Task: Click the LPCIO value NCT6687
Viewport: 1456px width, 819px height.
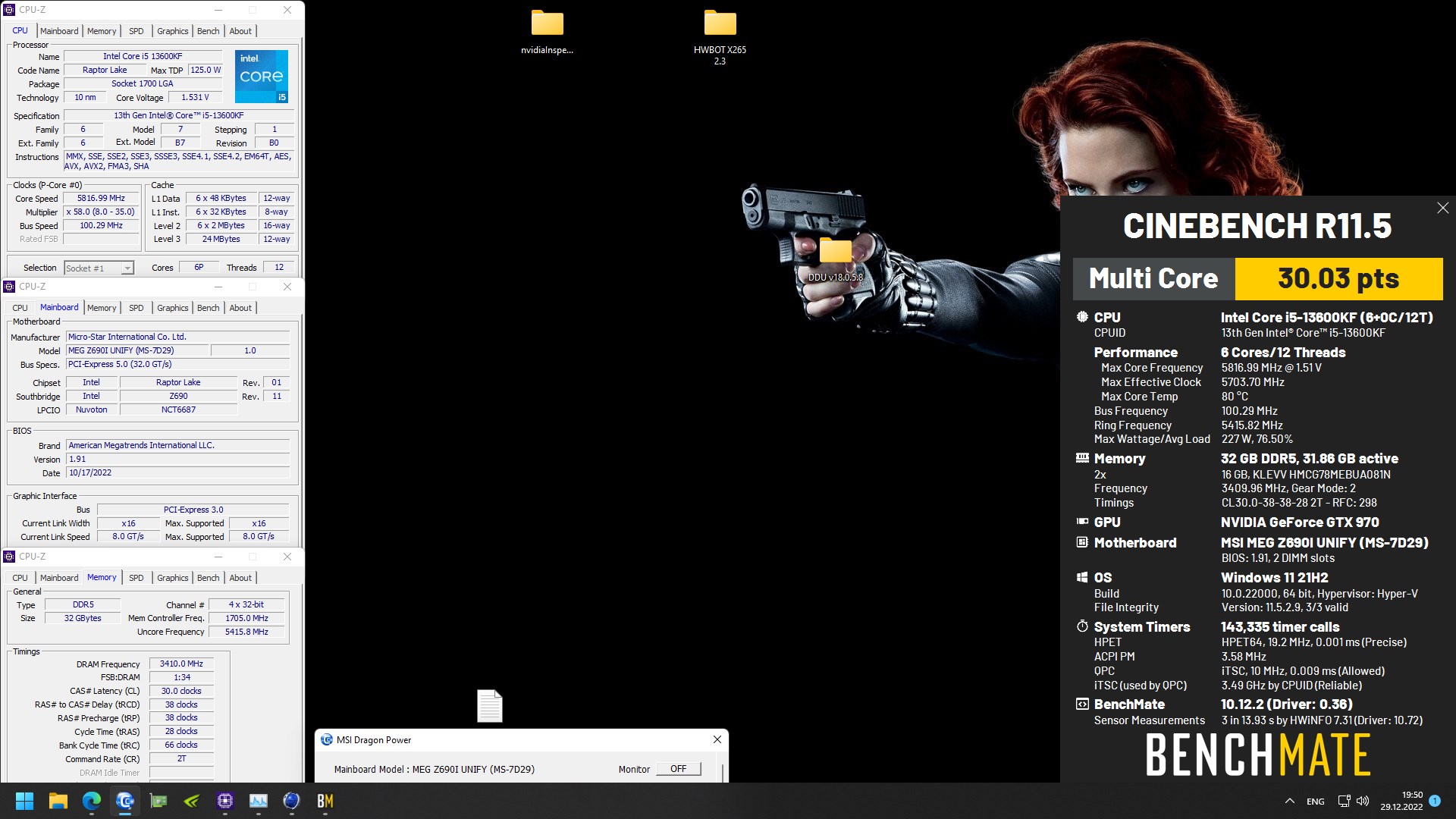Action: click(x=178, y=409)
